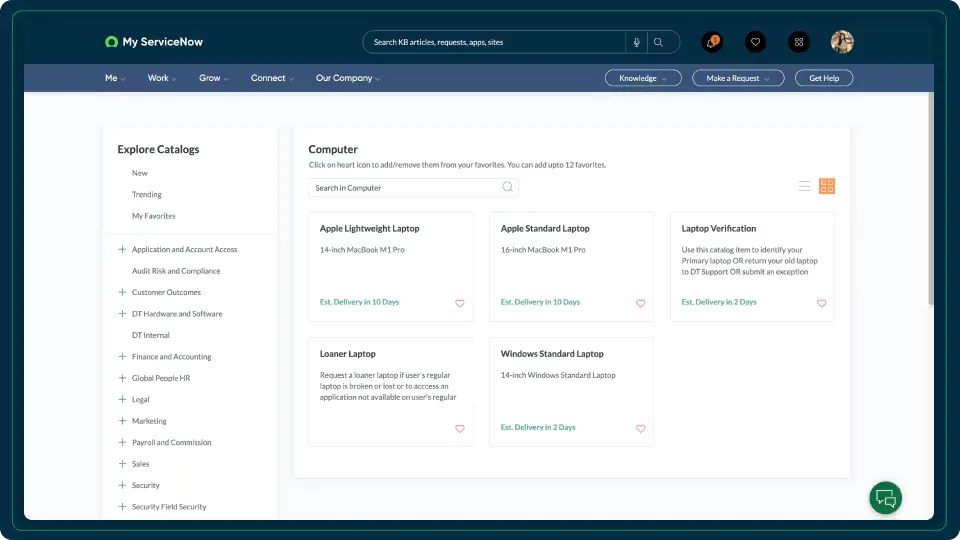Expand the Knowledge dropdown button
960x540 pixels.
[643, 78]
